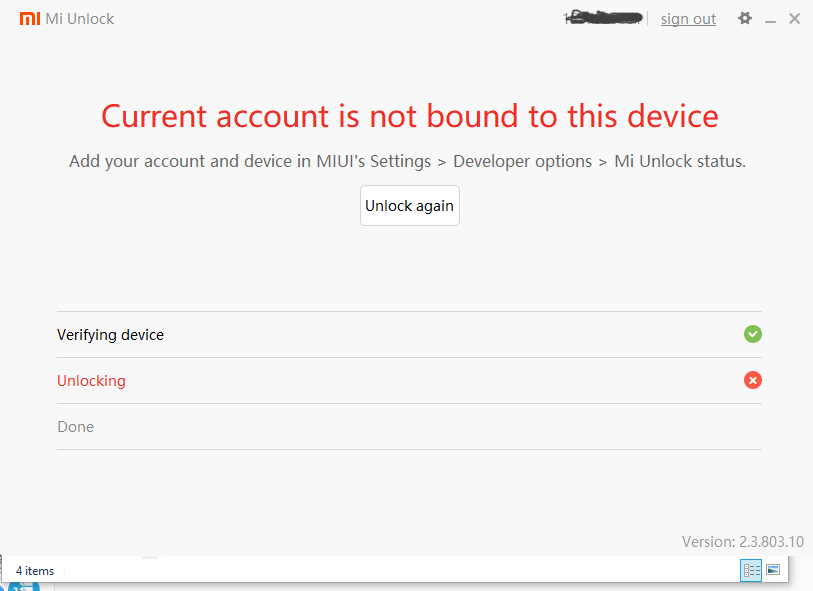Click the blue icon at bottom-left corner

tap(24, 584)
